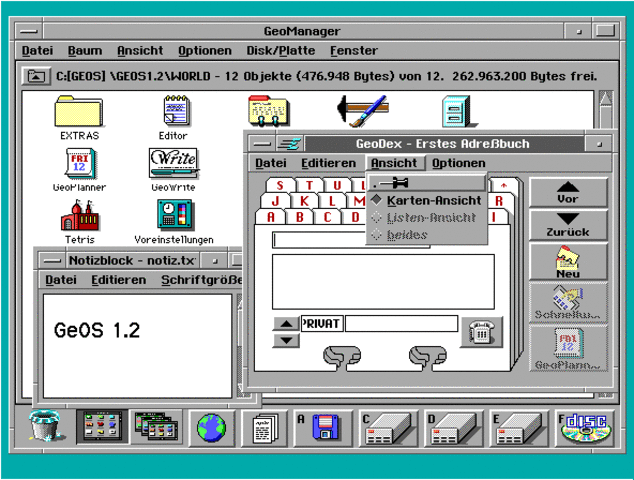Click the wastebasket icon in GeoManager
This screenshot has height=480, width=634.
45,426
